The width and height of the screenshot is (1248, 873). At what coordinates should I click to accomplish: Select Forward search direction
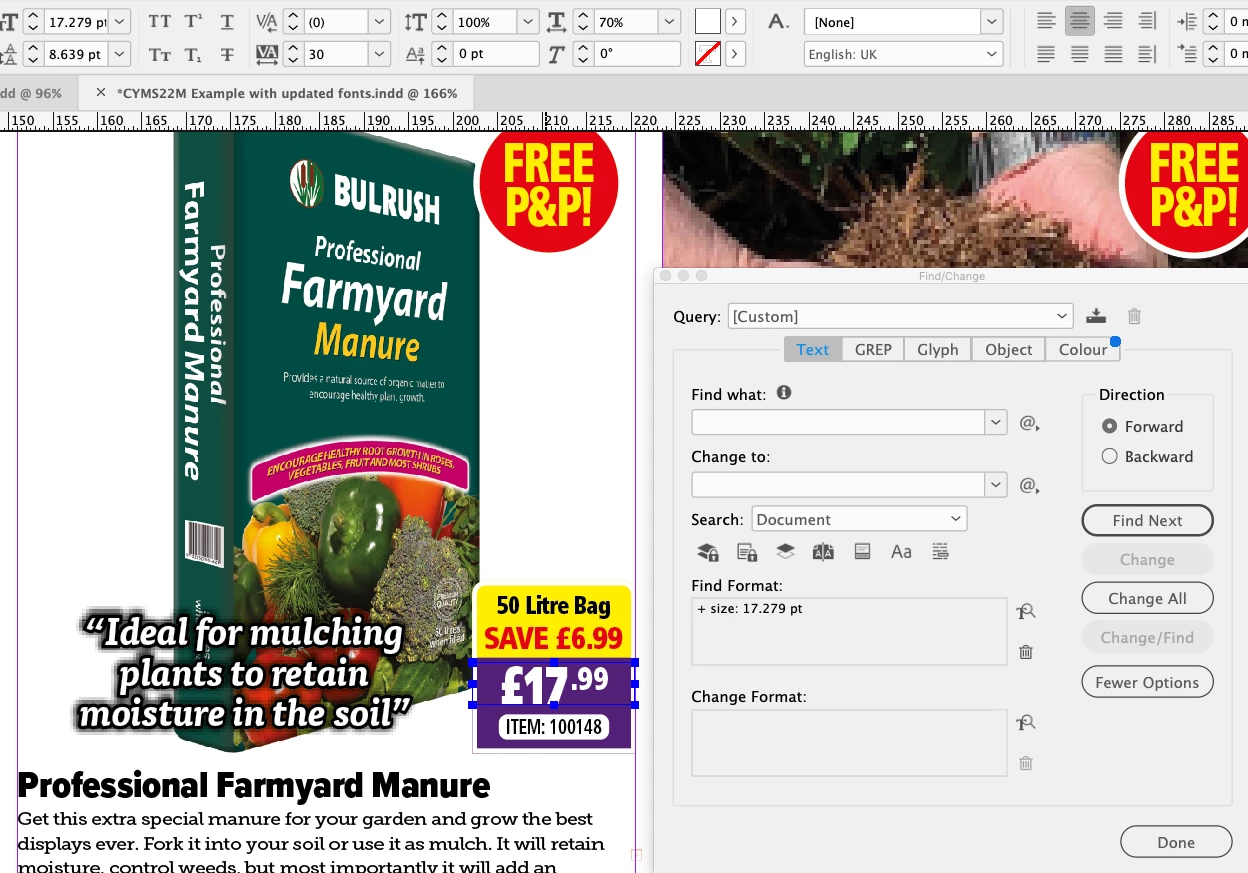(1109, 426)
